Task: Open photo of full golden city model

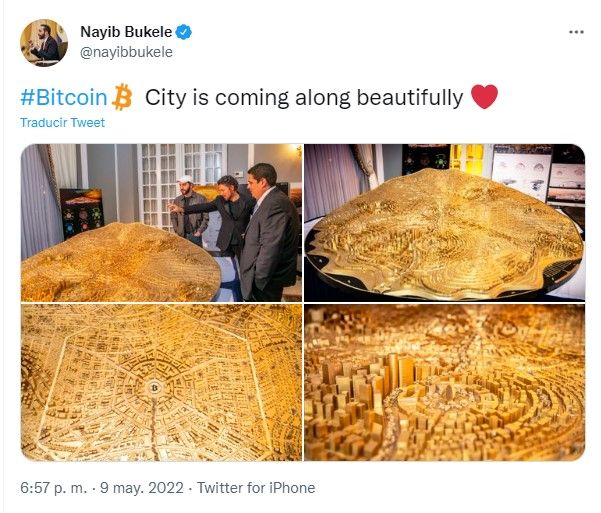Action: point(445,223)
